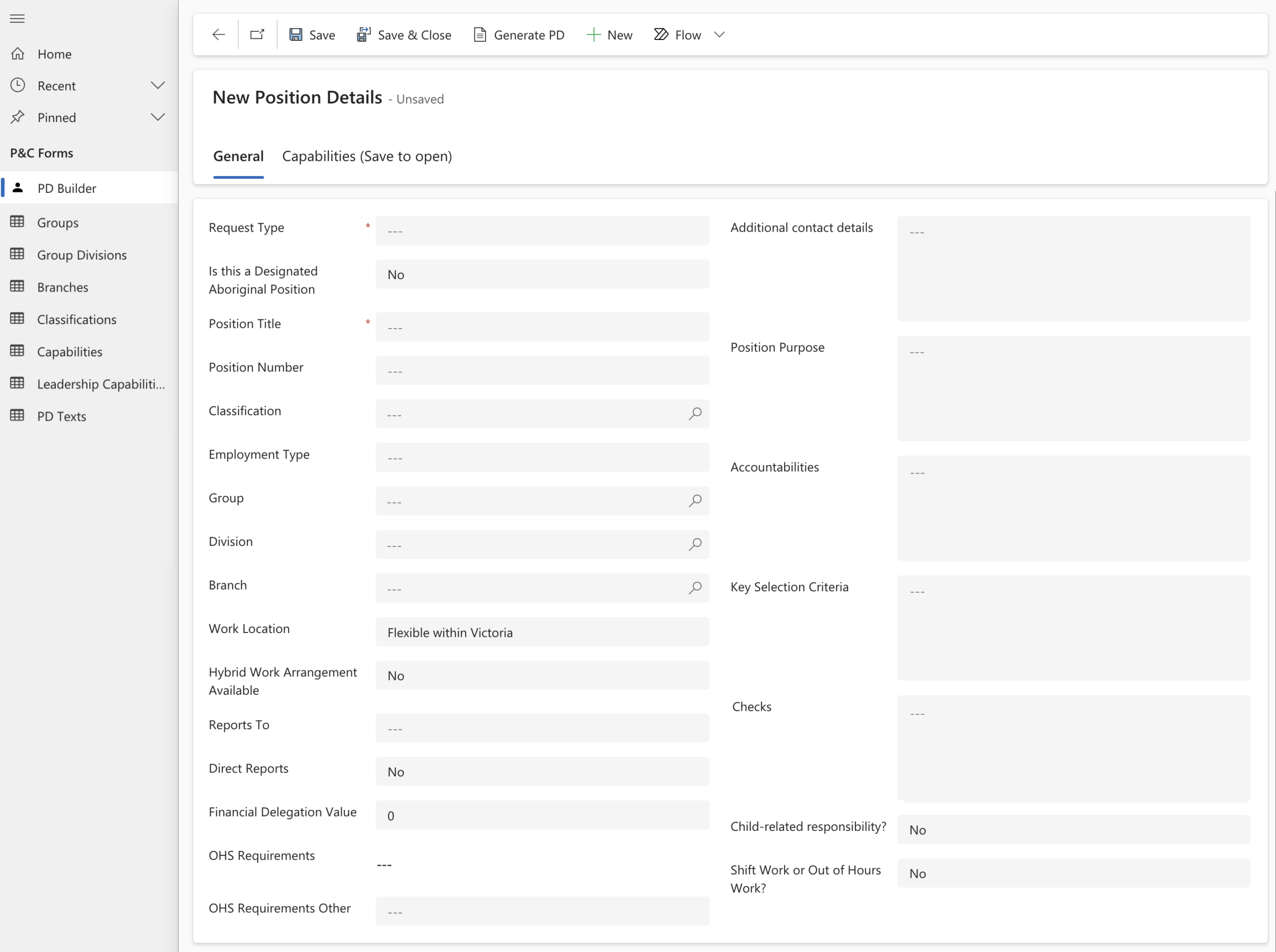Screen dimensions: 1276x952
Task: Toggle the Direct Reports No value
Action: click(542, 772)
